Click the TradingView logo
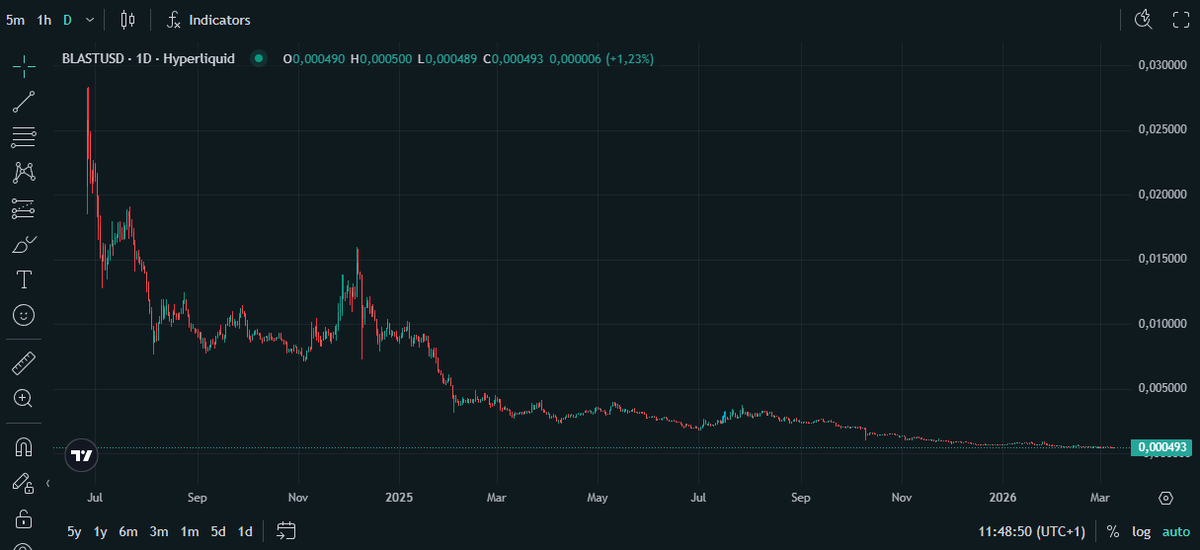 pyautogui.click(x=82, y=455)
